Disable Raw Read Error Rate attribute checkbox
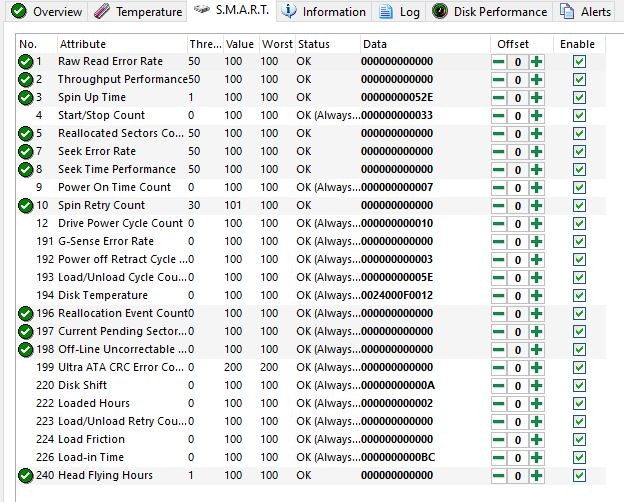Screen dimensions: 624x502 tap(579, 62)
